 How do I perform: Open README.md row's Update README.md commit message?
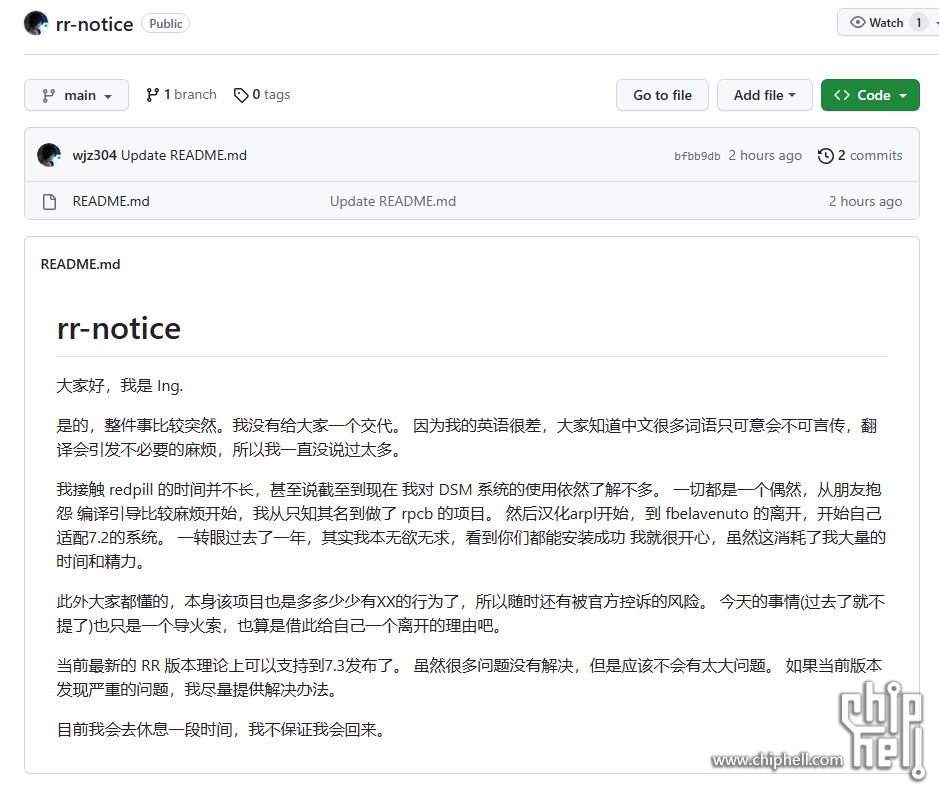pyautogui.click(x=393, y=201)
